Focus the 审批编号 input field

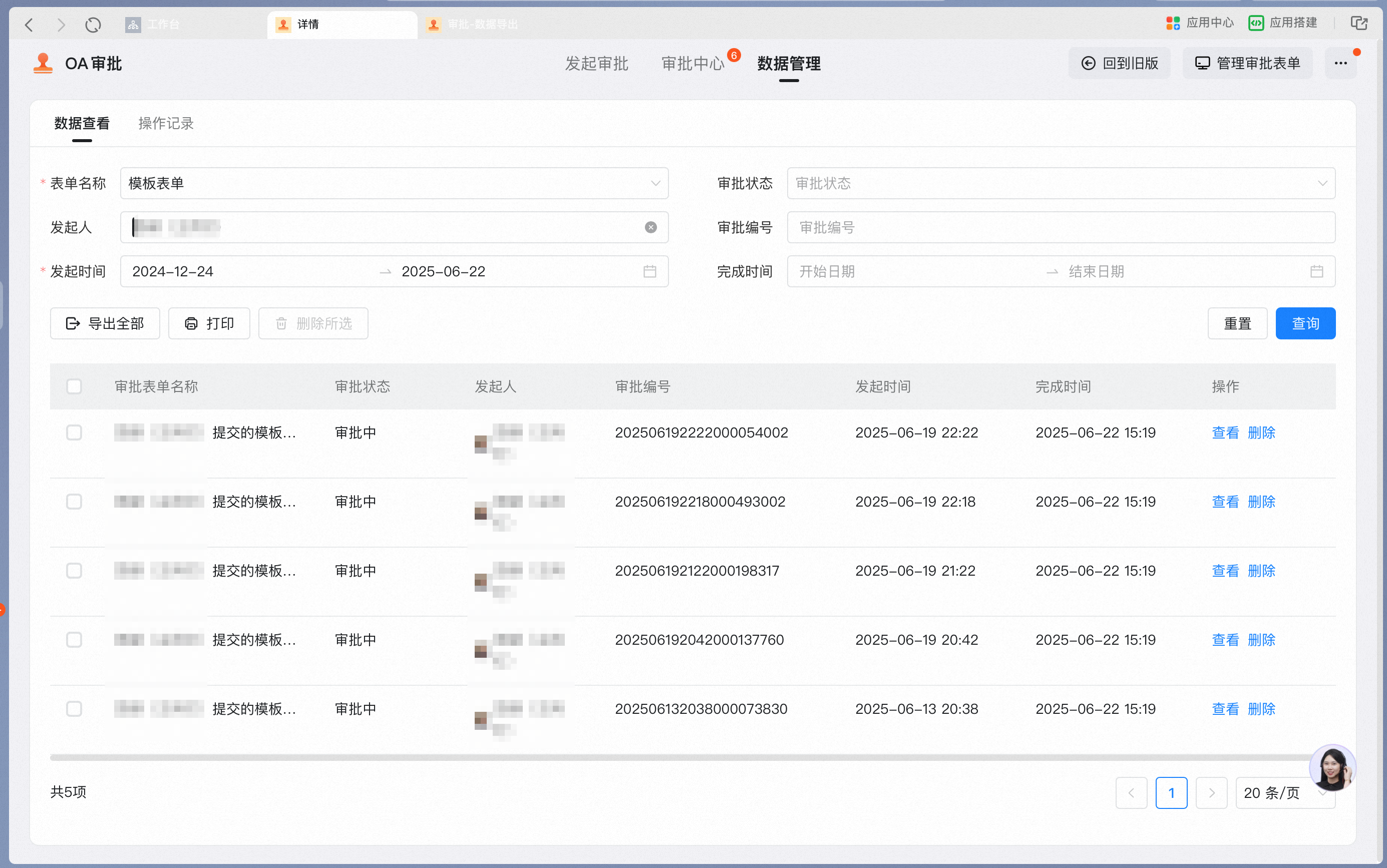click(x=1061, y=227)
